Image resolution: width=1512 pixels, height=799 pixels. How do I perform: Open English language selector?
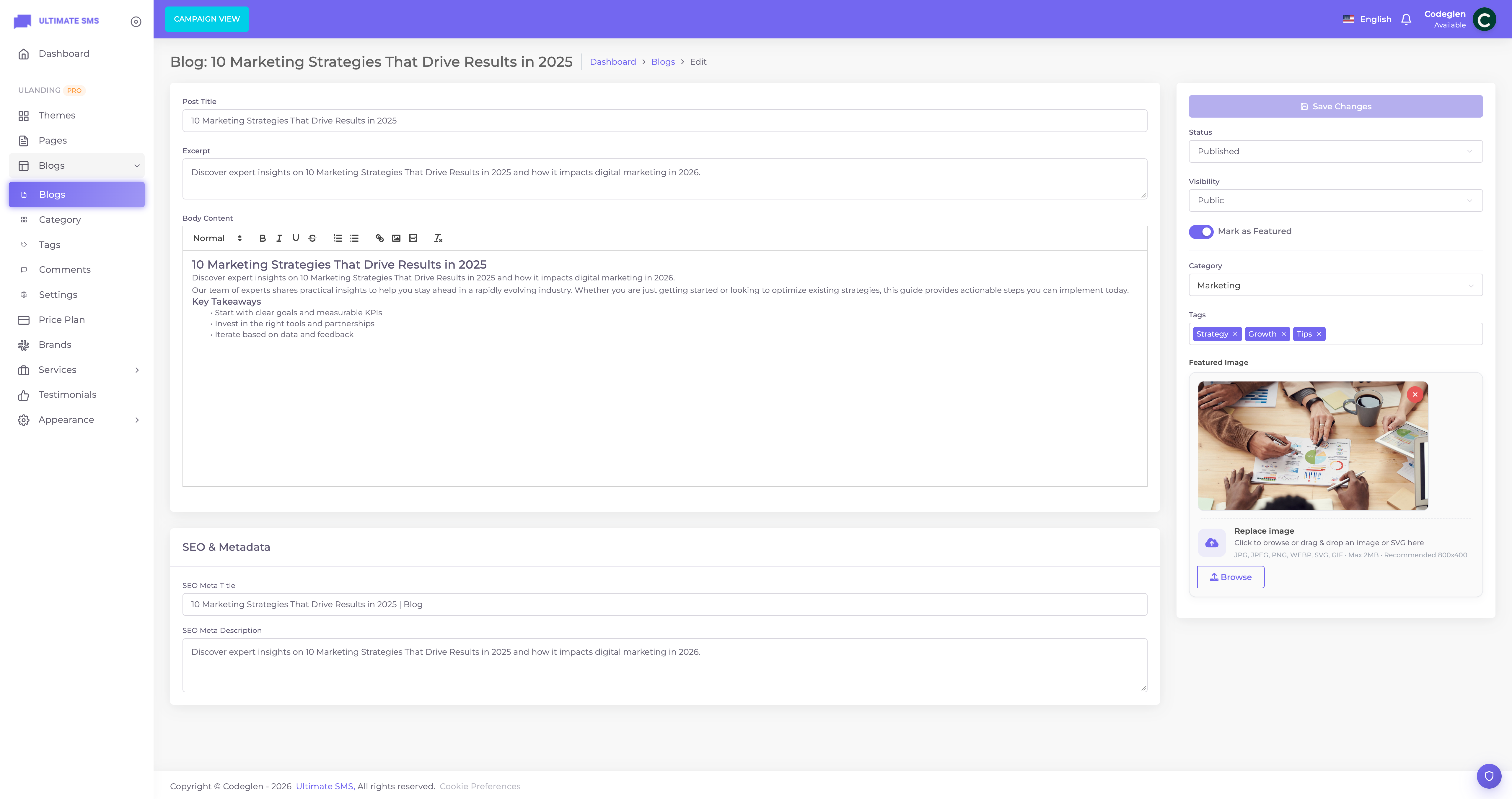[x=1367, y=20]
